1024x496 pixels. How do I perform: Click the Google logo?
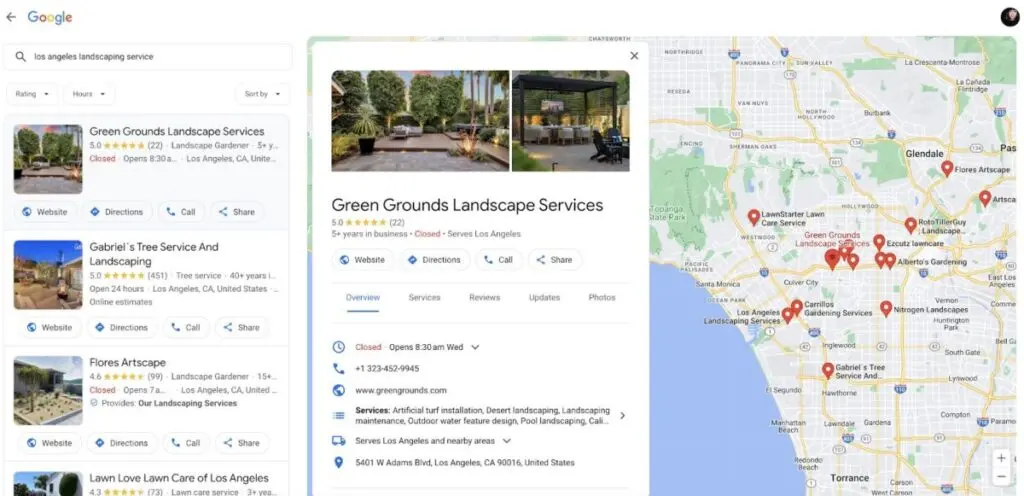[x=50, y=18]
